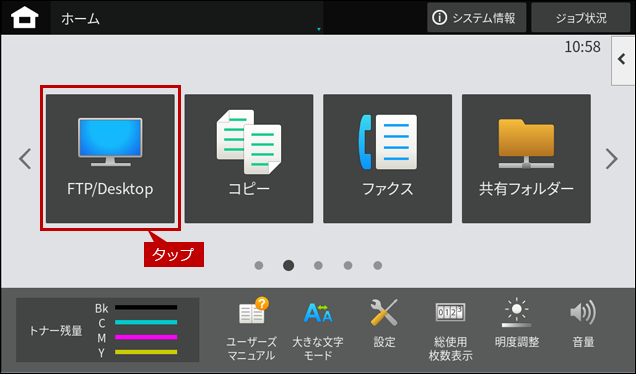Screen dimensions: 636x374
Task: Click the システム情報 system information button
Action: click(477, 18)
